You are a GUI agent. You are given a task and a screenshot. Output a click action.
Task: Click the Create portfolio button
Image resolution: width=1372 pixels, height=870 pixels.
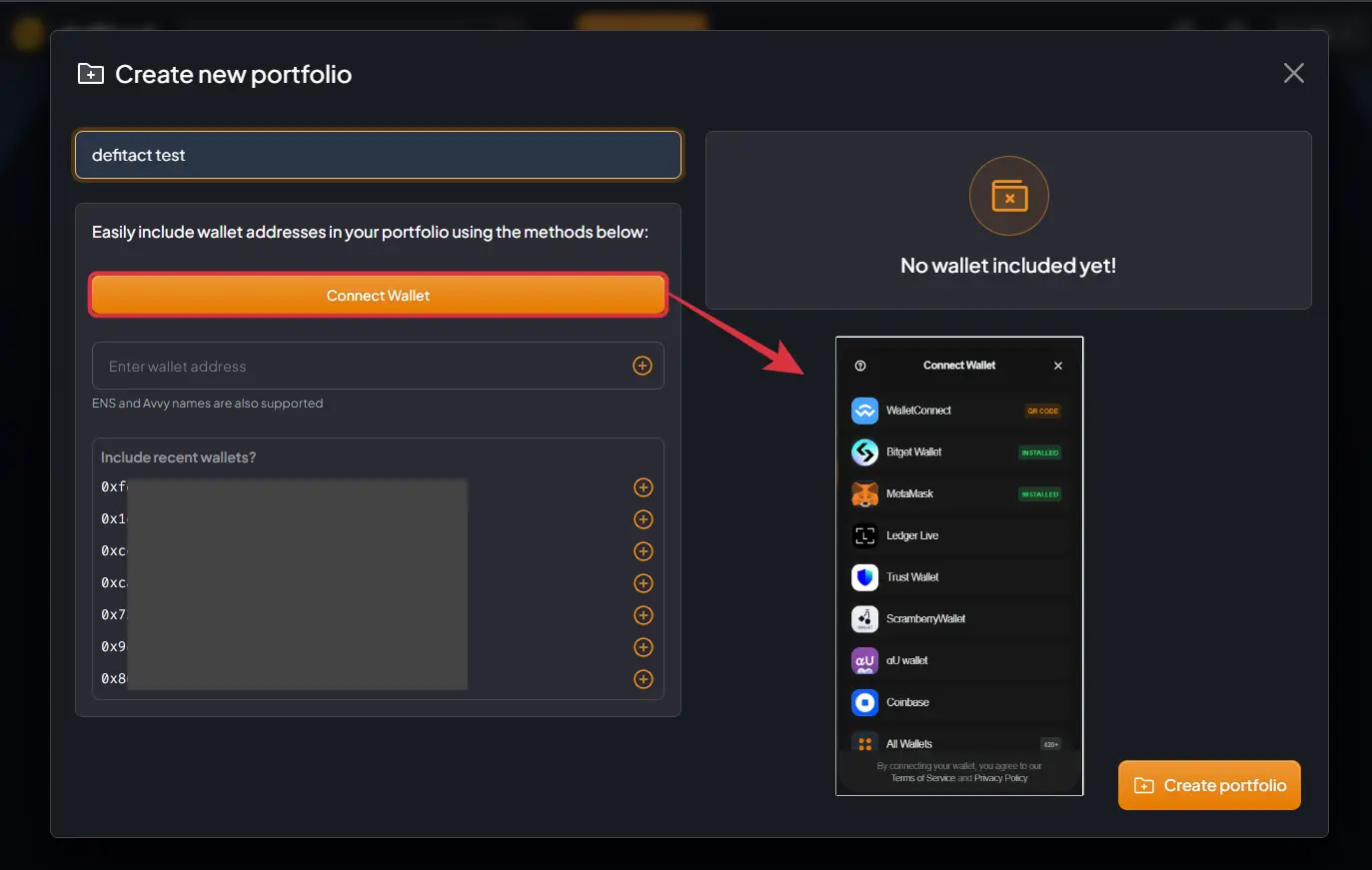tap(1209, 785)
